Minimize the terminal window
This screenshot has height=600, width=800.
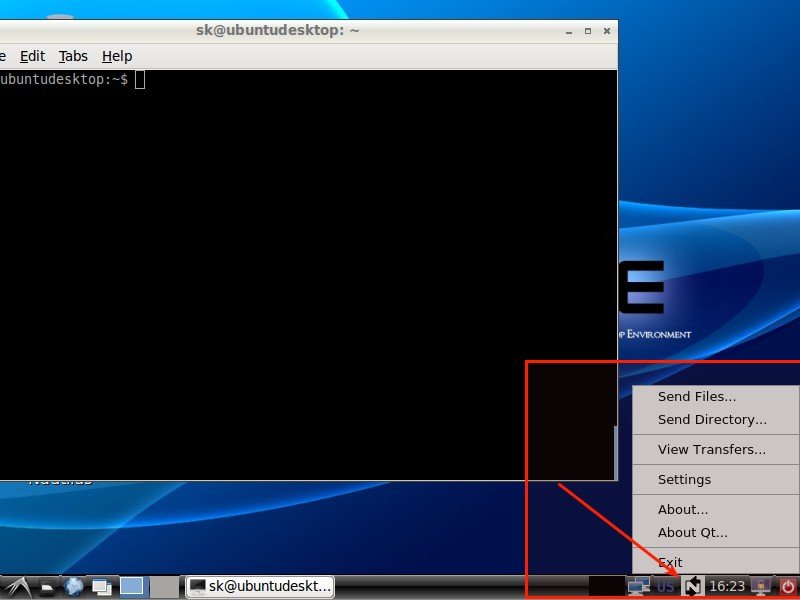(x=569, y=32)
